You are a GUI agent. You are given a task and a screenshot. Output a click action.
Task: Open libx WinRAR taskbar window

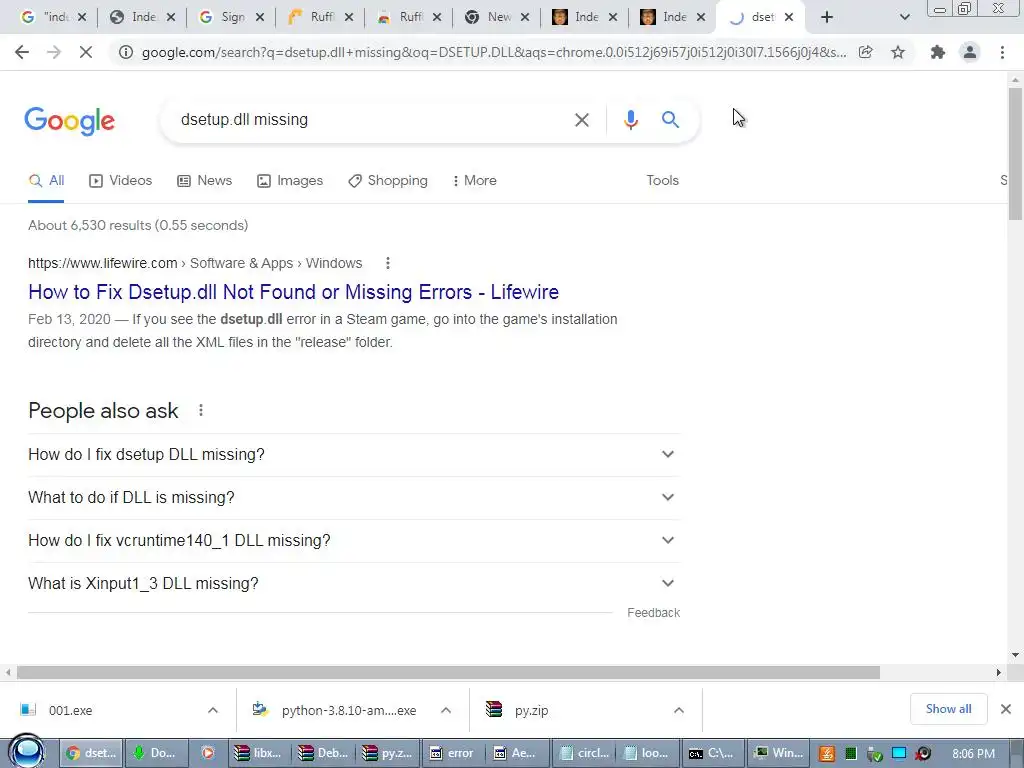tap(259, 754)
